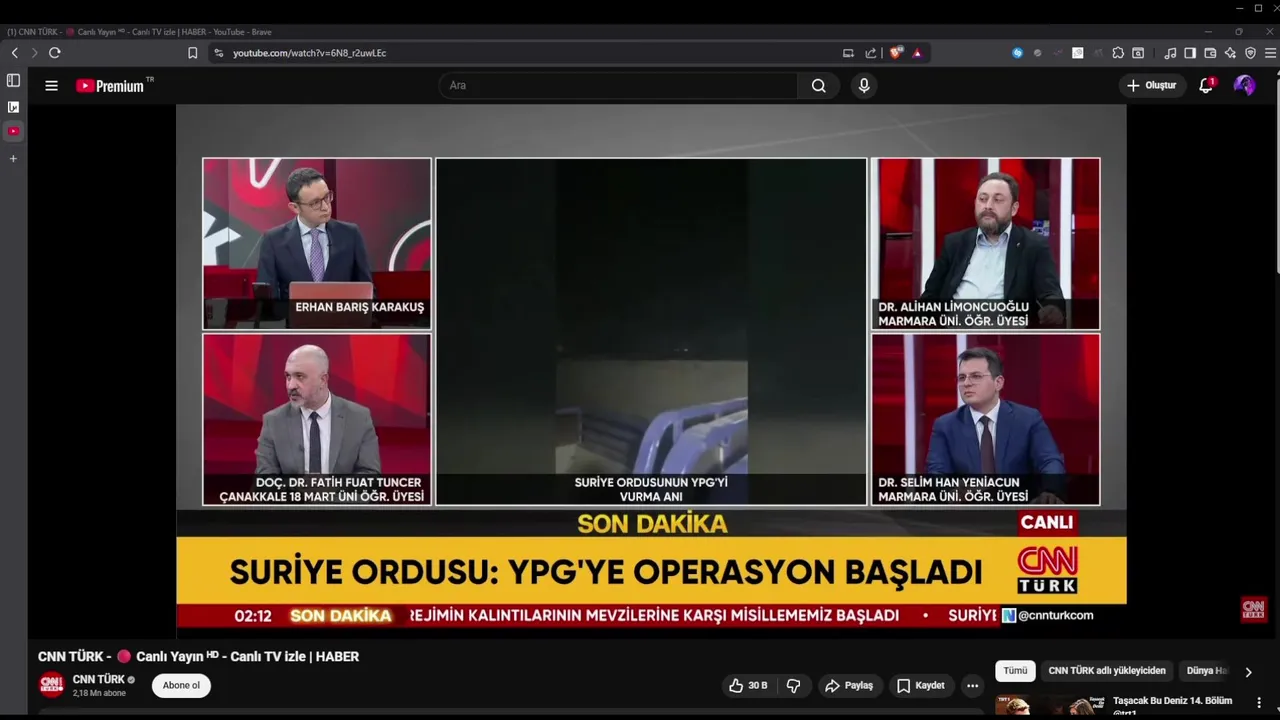The width and height of the screenshot is (1280, 720).
Task: Open the 'CNN TÜRK' channel name link
Action: tap(99, 679)
